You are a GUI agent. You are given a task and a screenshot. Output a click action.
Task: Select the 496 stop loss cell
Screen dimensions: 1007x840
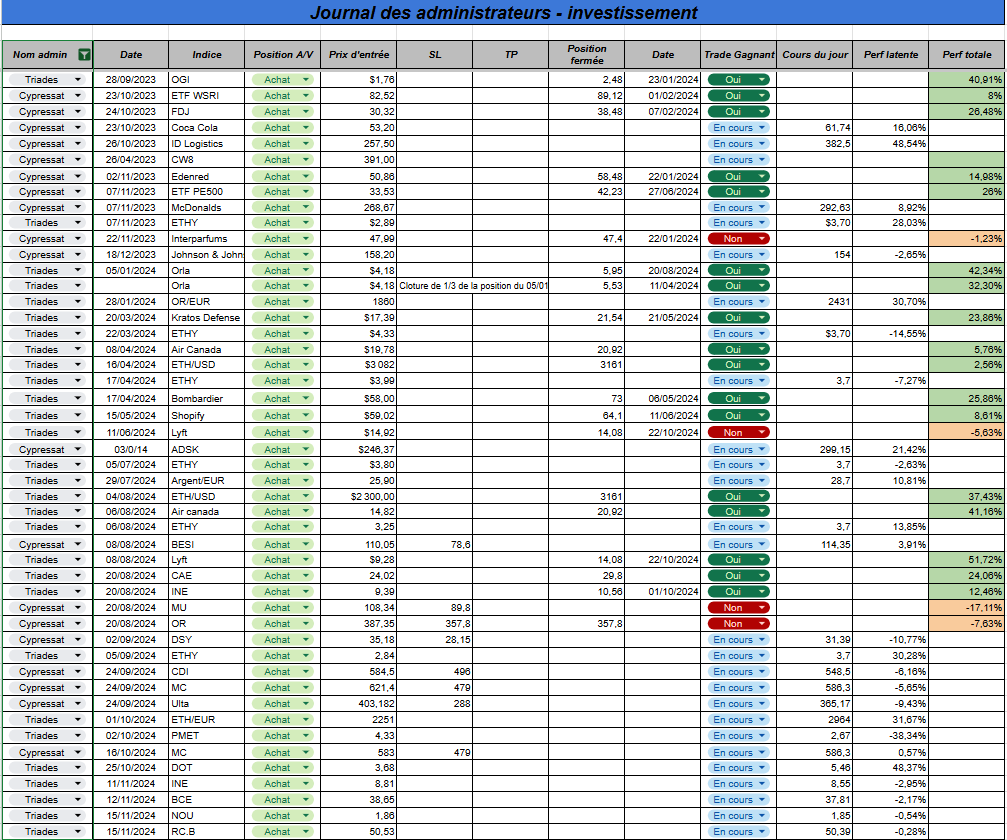pyautogui.click(x=435, y=672)
